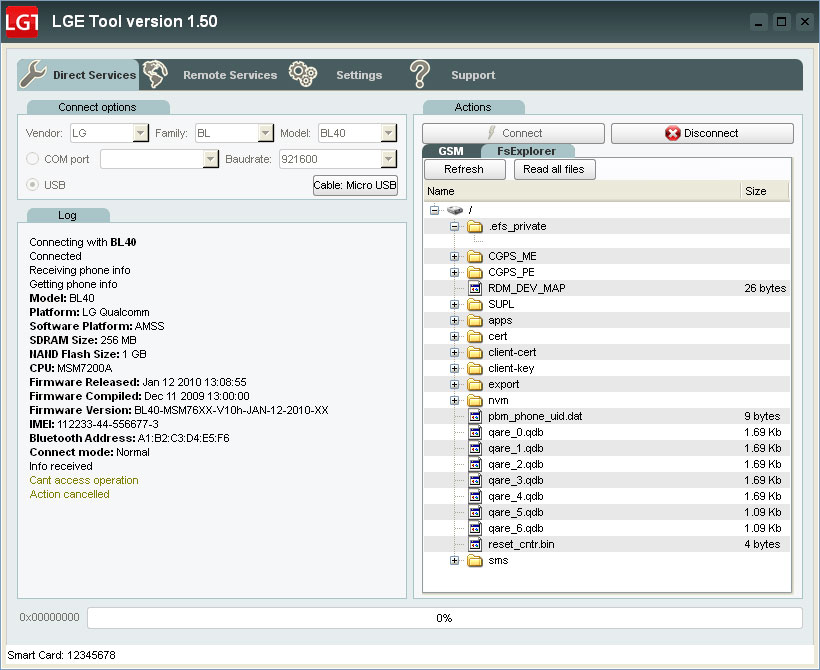The image size is (820, 670).
Task: Maximize the LGE Tool window
Action: coord(782,22)
